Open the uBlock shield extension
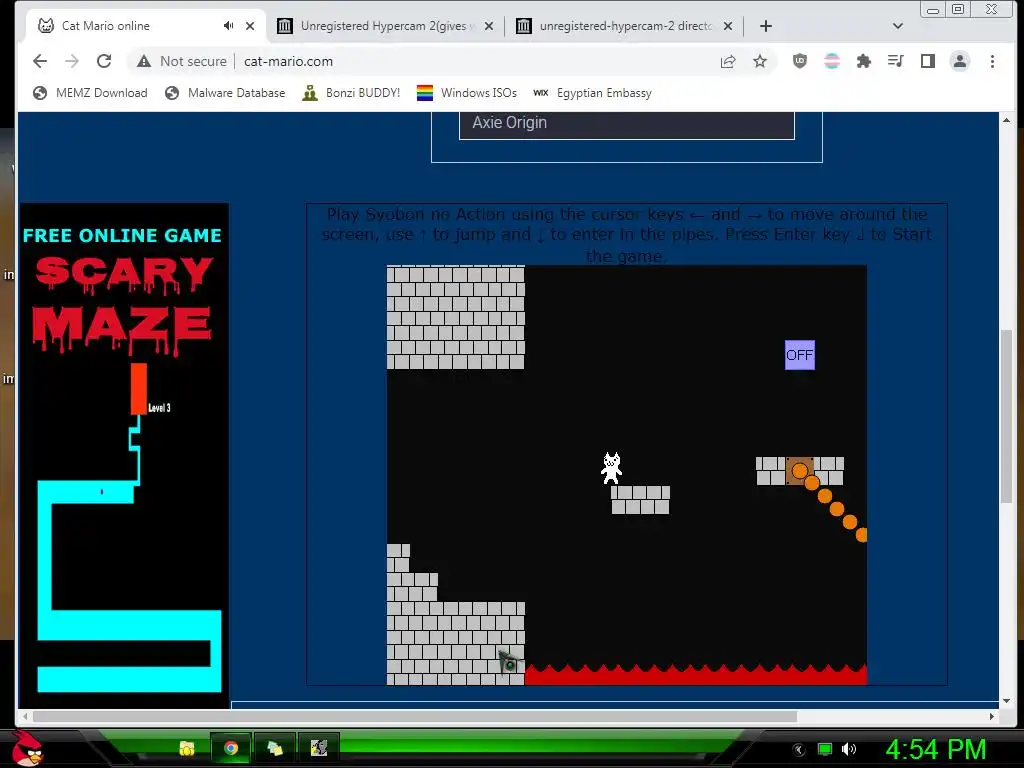The width and height of the screenshot is (1024, 768). [800, 61]
